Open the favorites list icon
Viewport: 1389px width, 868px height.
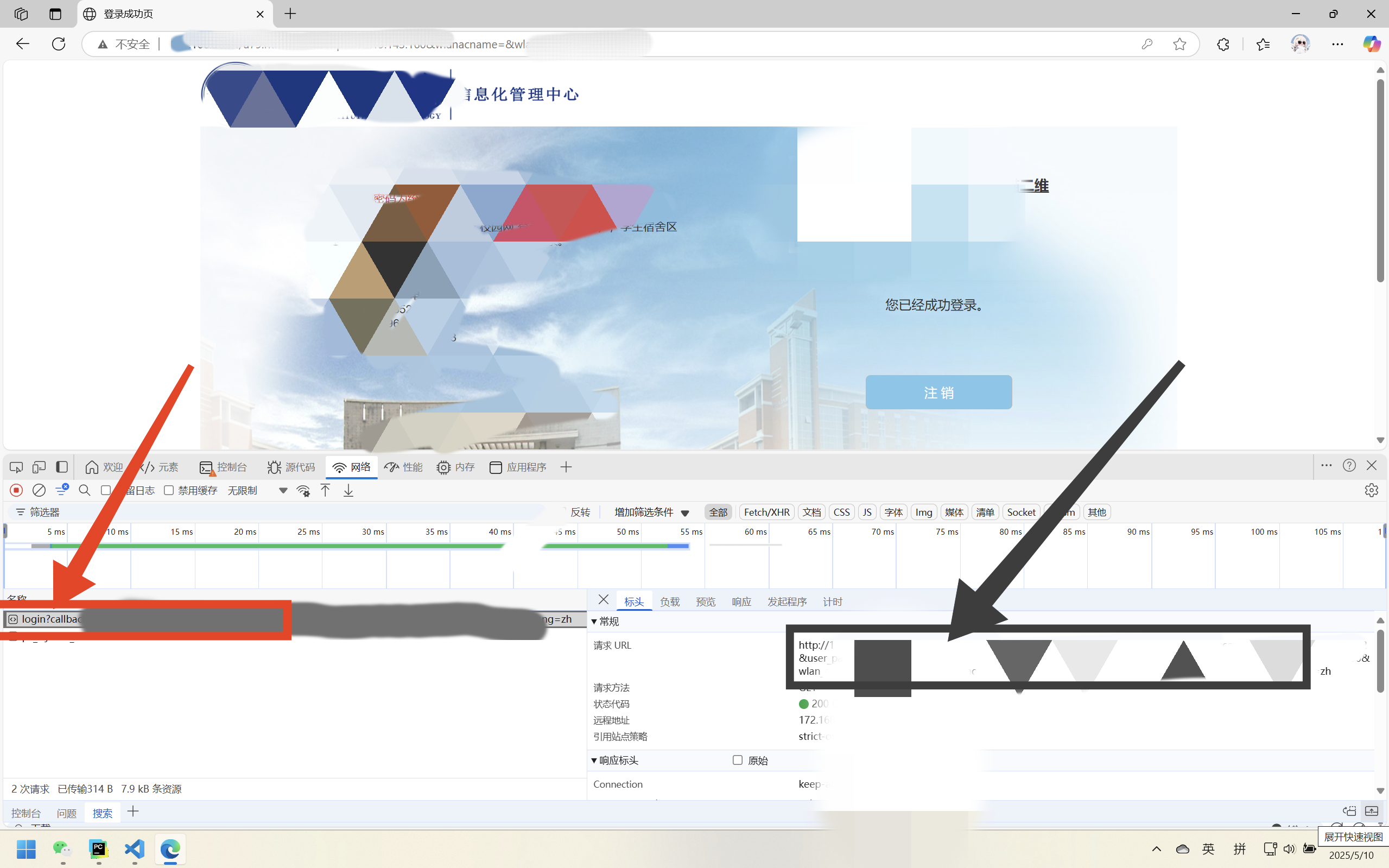(x=1263, y=44)
